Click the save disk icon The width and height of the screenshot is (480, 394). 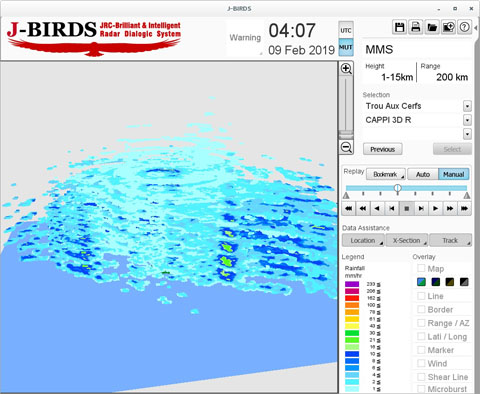399,27
